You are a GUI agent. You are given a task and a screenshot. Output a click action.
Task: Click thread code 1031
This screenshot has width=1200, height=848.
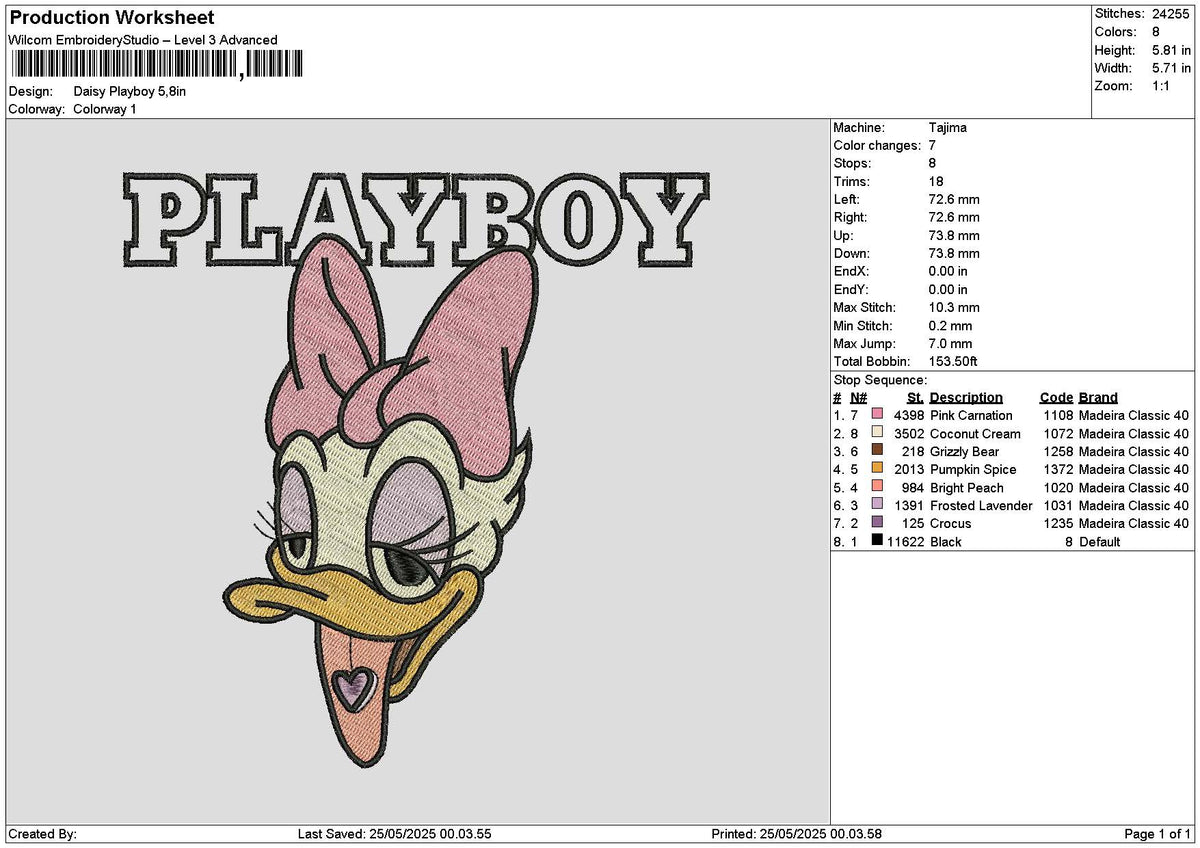point(1058,505)
